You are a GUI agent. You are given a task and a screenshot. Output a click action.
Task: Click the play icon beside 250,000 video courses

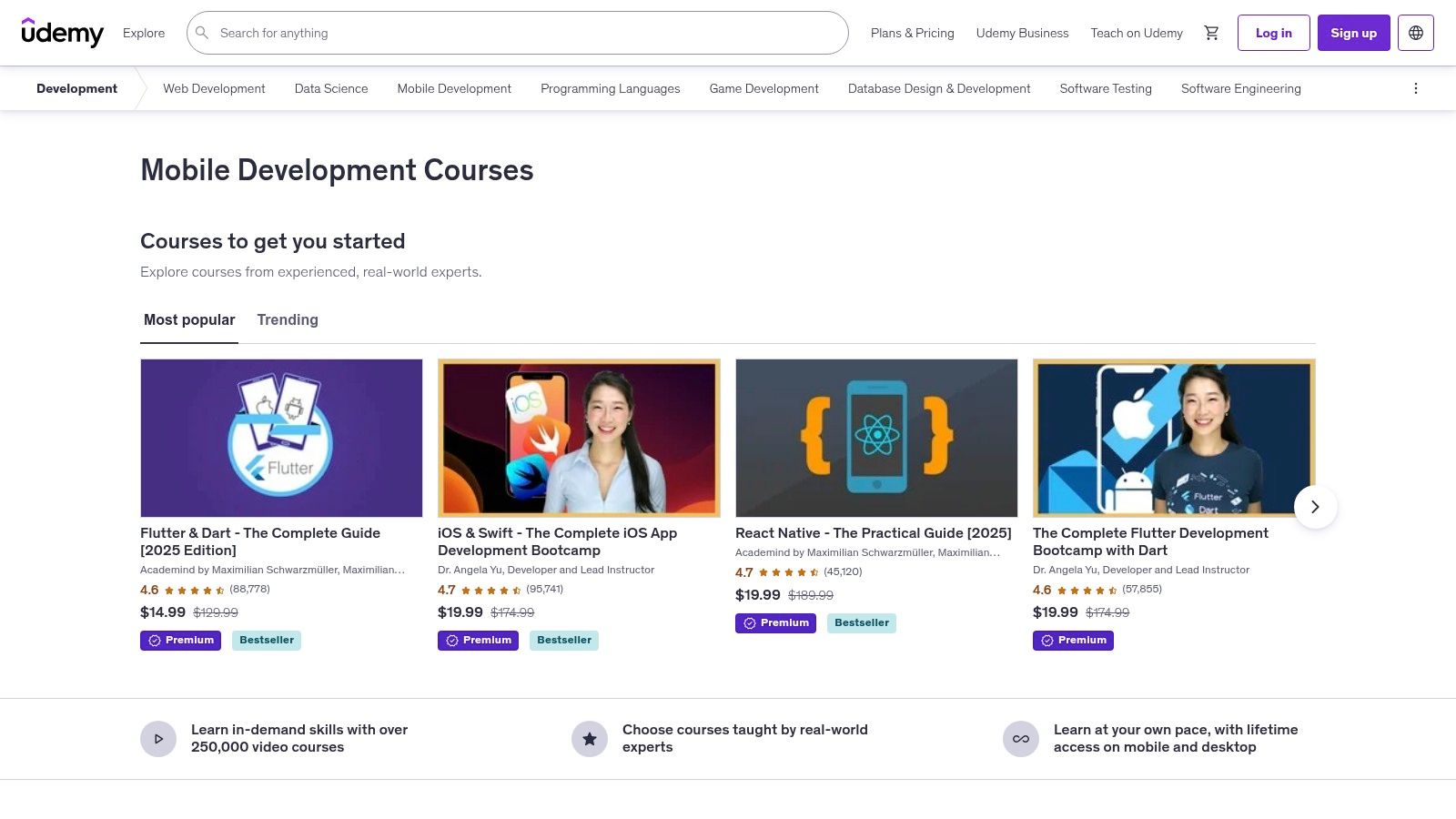pyautogui.click(x=158, y=739)
